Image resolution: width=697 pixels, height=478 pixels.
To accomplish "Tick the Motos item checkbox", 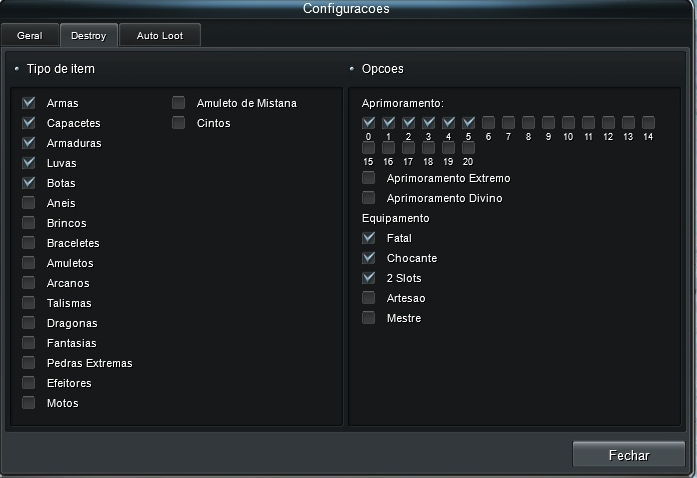I will [29, 403].
